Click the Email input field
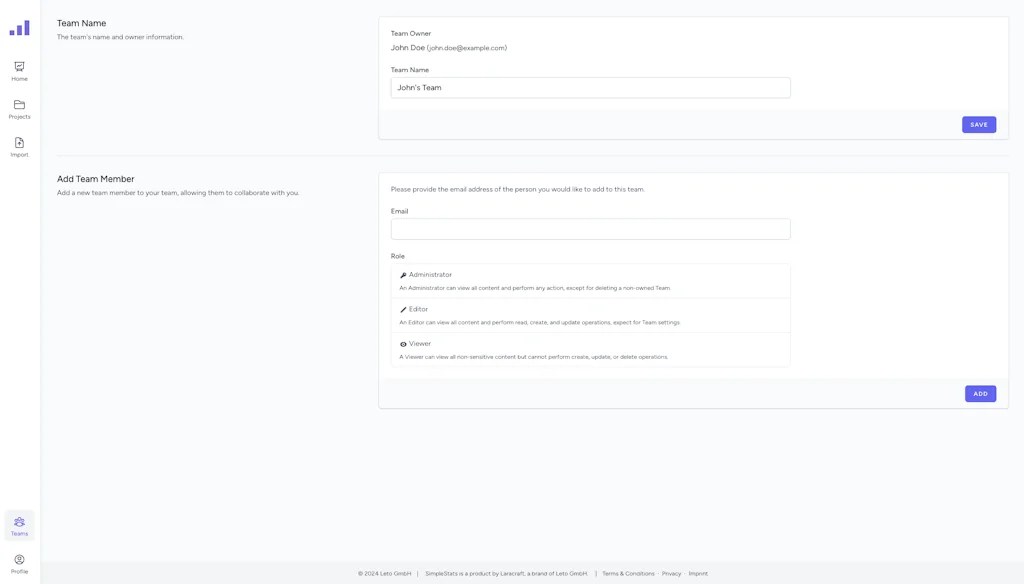The height and width of the screenshot is (584, 1024). tap(590, 229)
